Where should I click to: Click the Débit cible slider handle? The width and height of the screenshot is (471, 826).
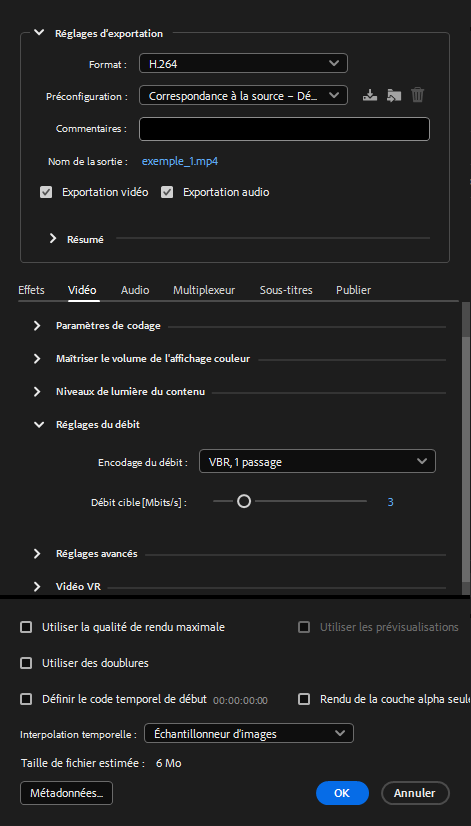tap(244, 501)
